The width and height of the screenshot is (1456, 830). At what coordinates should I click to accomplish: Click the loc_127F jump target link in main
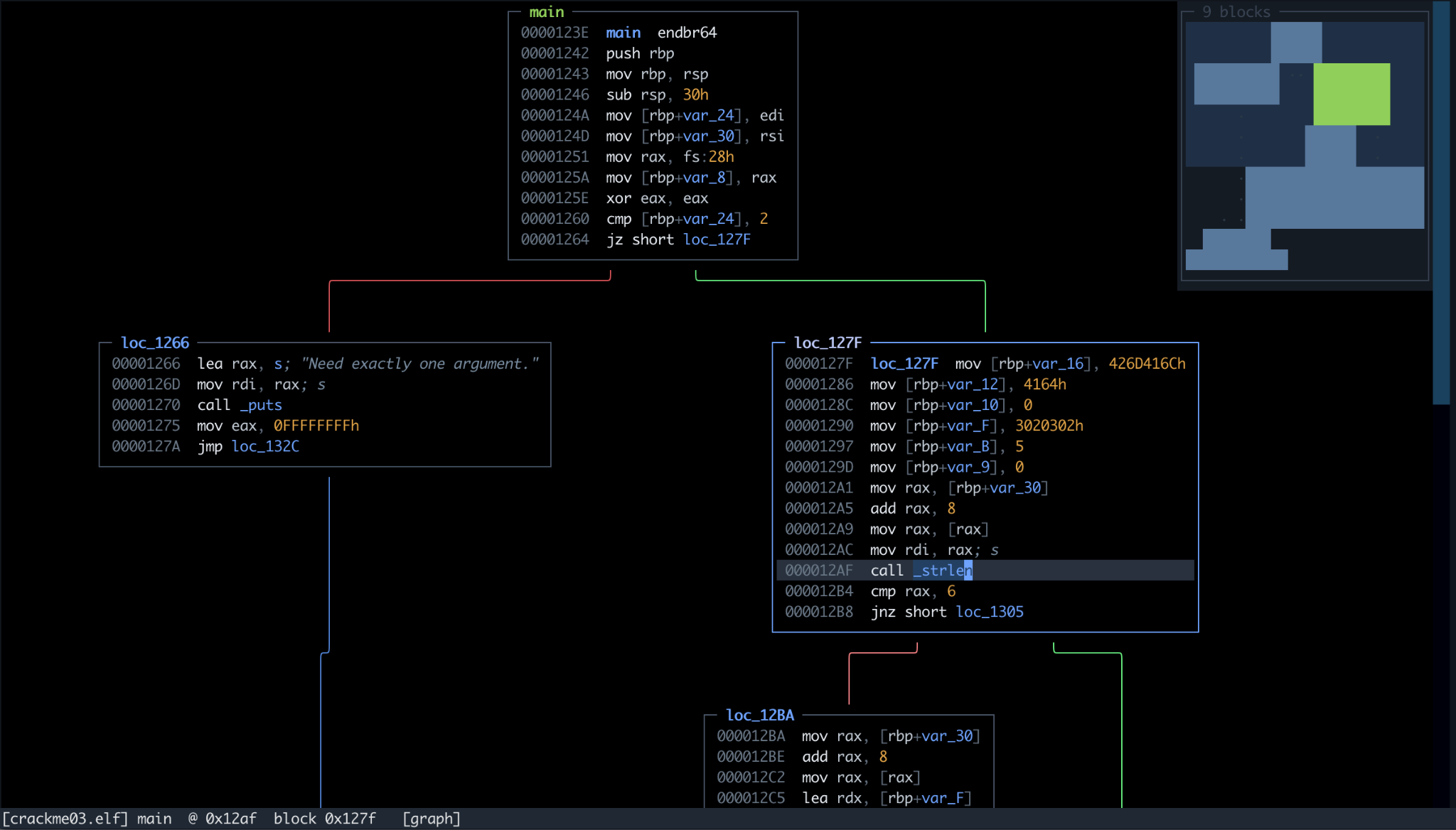(717, 239)
